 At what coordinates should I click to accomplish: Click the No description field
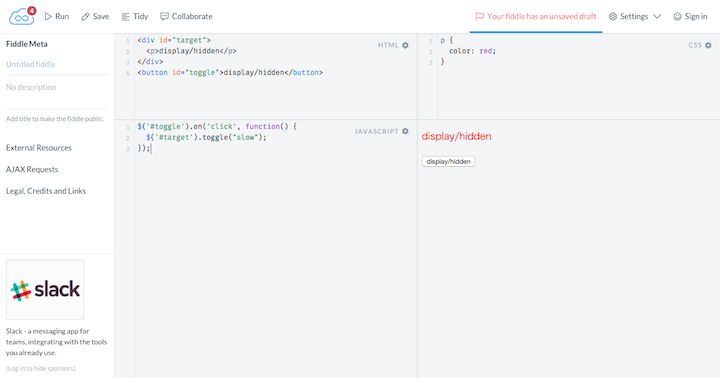pos(57,87)
